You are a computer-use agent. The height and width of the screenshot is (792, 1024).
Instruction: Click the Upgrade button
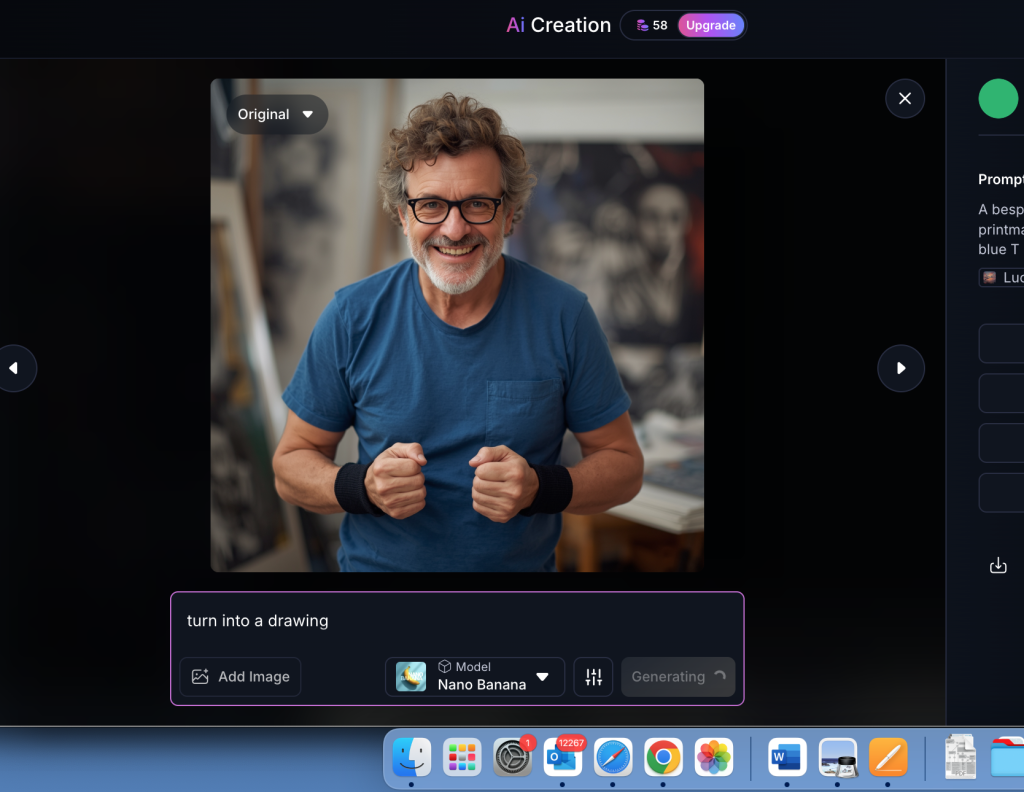click(710, 26)
